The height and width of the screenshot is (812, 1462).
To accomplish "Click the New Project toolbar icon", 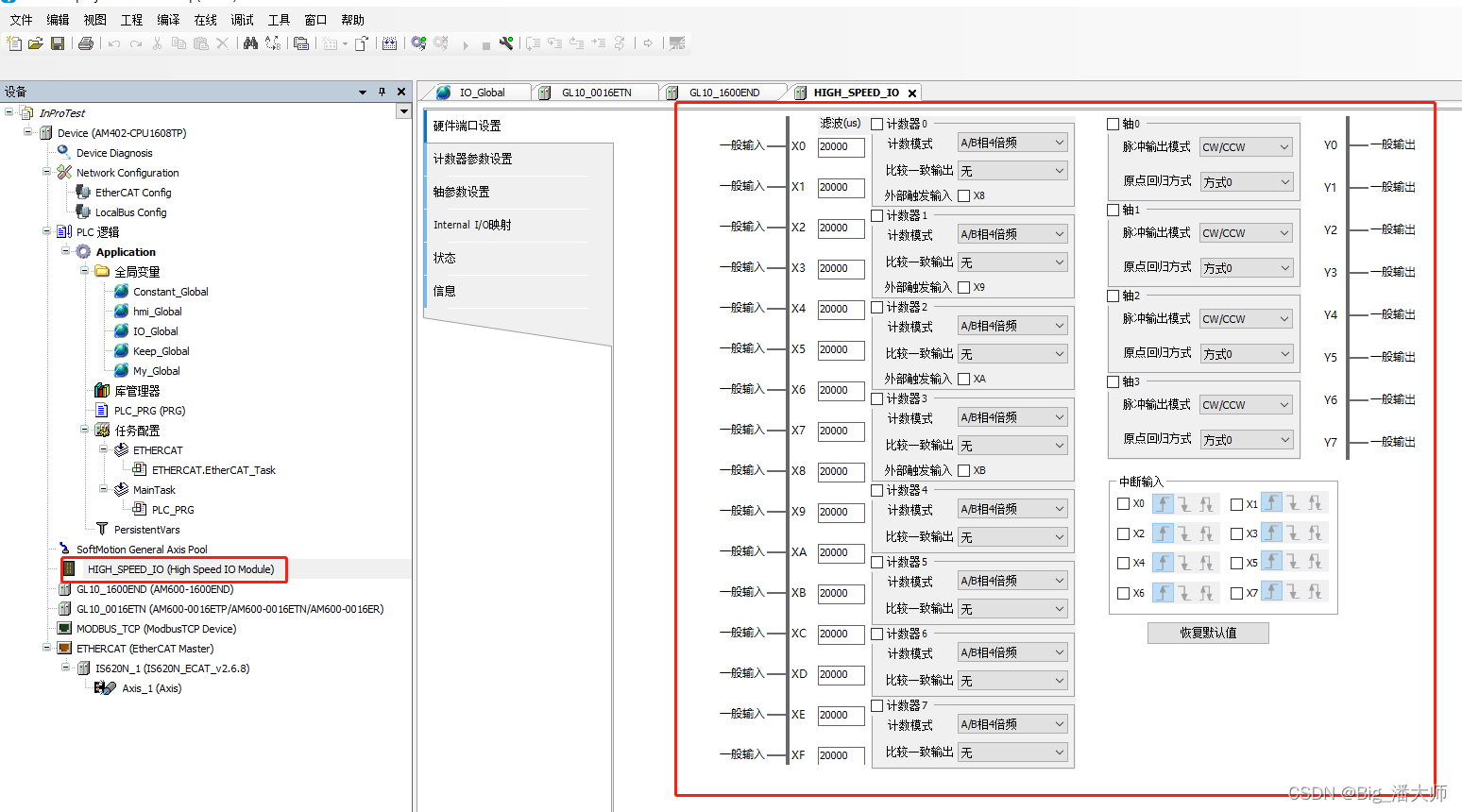I will pyautogui.click(x=14, y=43).
